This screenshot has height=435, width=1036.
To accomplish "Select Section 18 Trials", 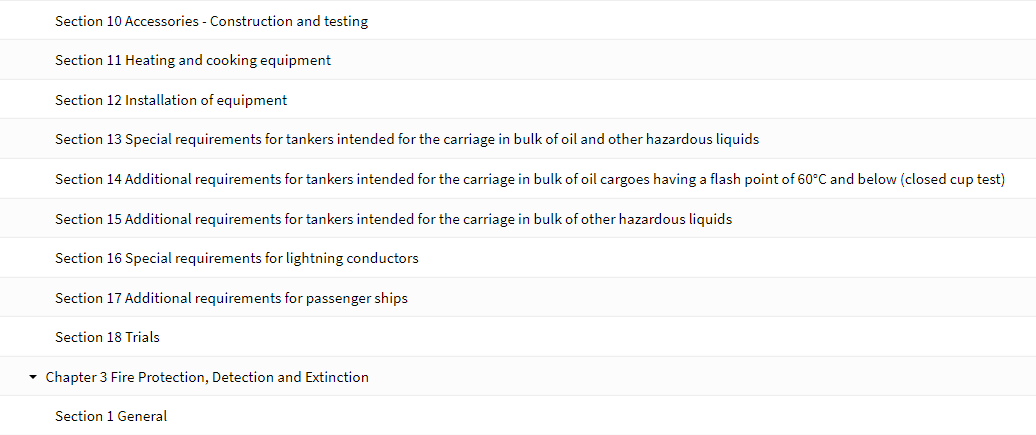I will point(108,337).
